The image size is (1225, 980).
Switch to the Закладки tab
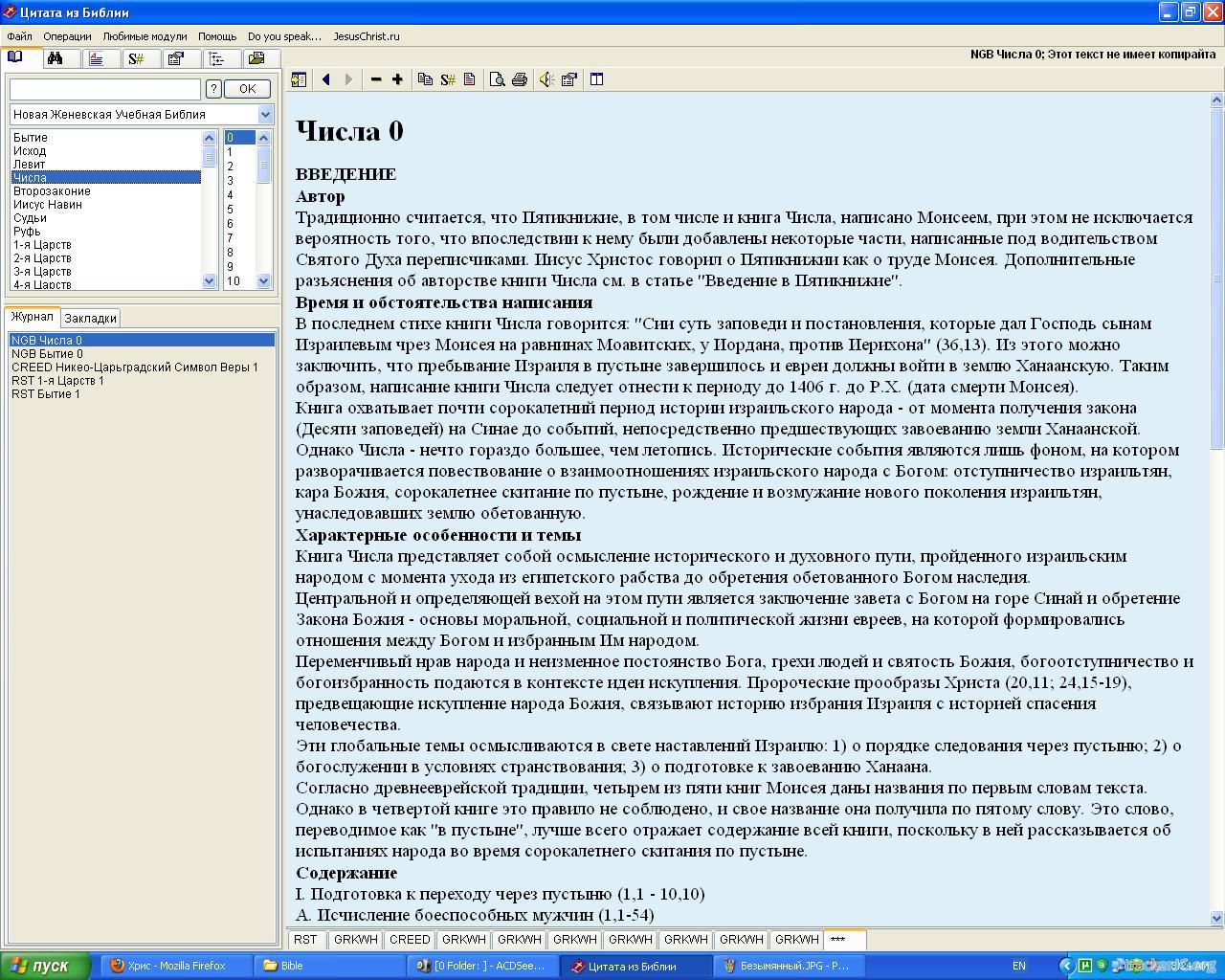(x=91, y=319)
